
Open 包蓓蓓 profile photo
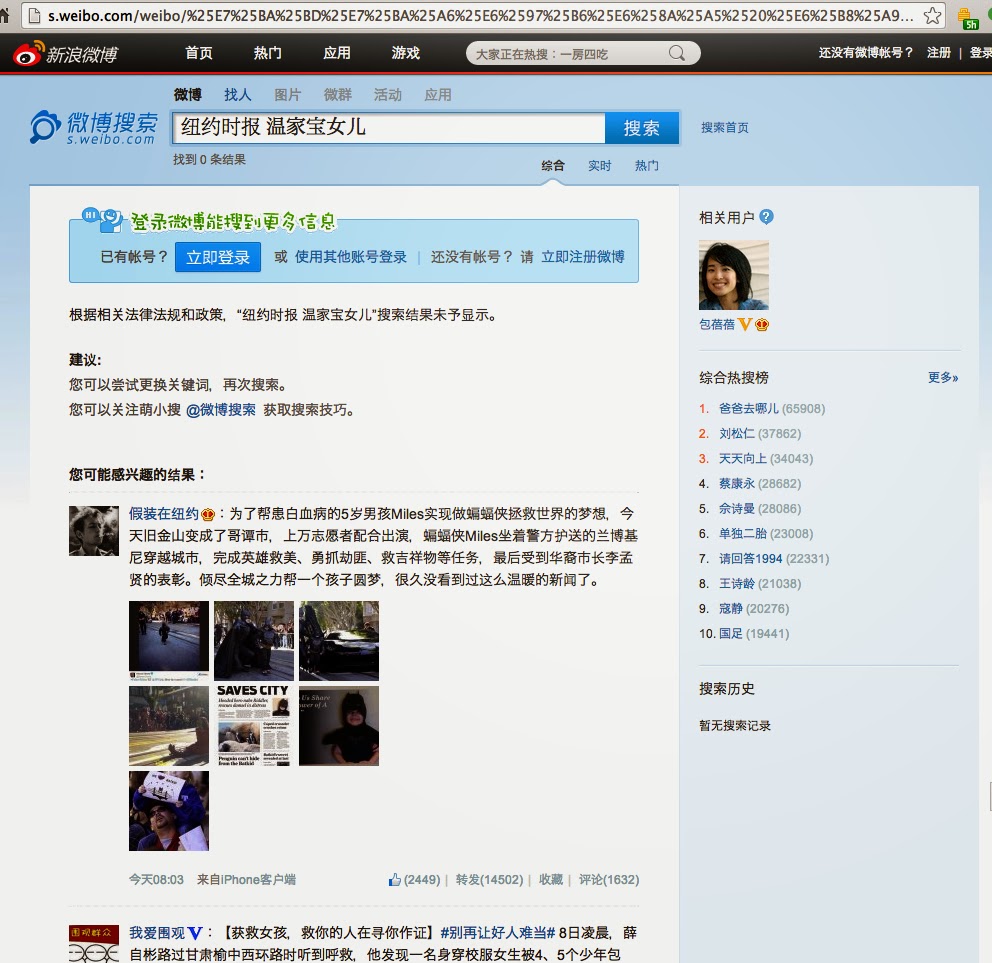click(x=734, y=275)
